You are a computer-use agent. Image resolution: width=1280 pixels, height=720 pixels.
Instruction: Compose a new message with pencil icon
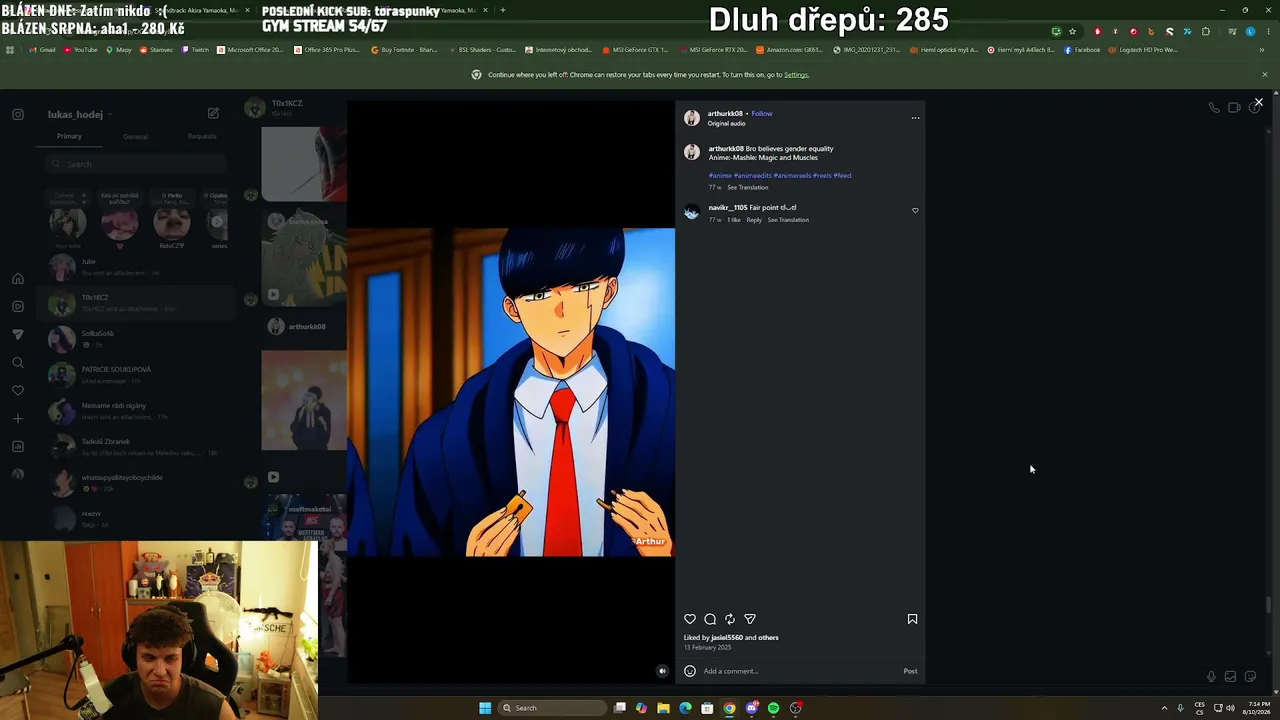pyautogui.click(x=213, y=114)
